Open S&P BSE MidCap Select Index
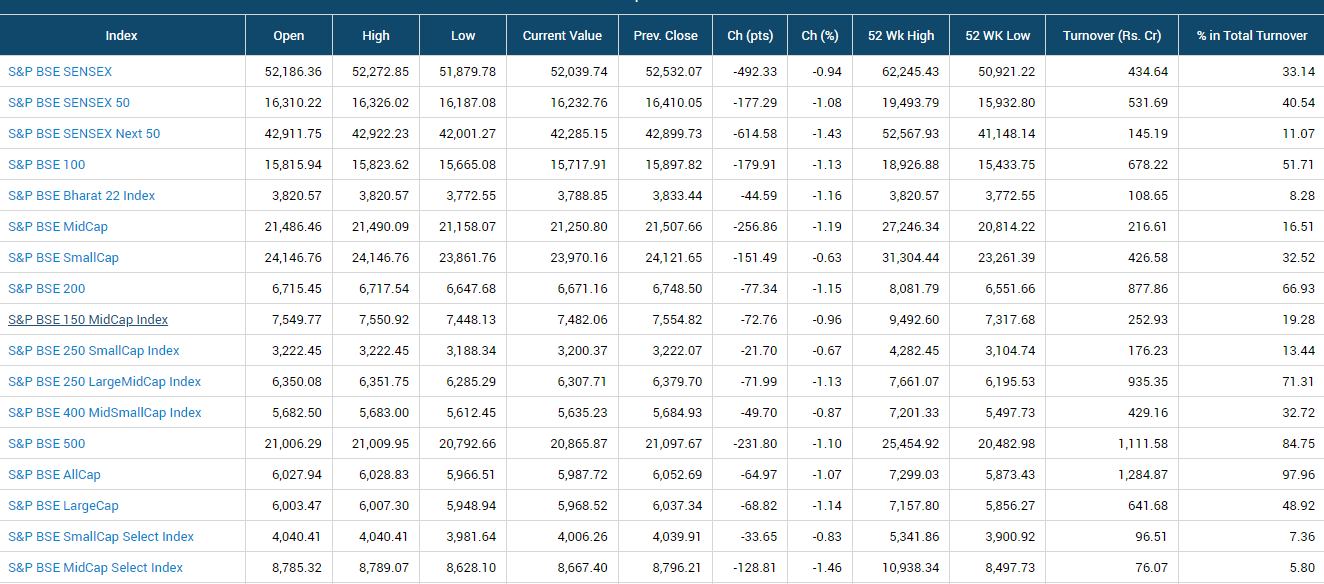The width and height of the screenshot is (1324, 584). point(96,568)
